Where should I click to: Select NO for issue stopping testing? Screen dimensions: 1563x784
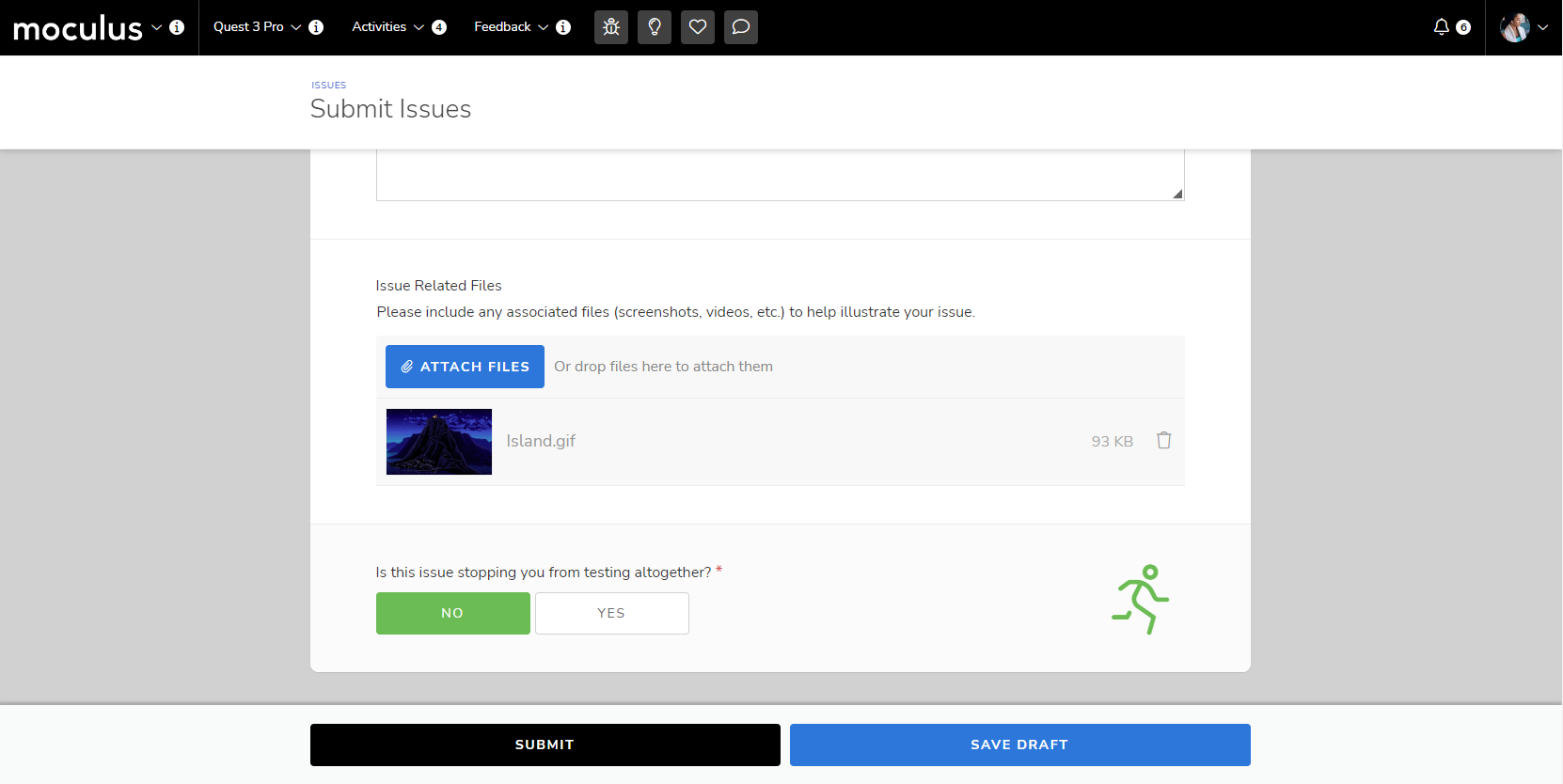tap(452, 613)
